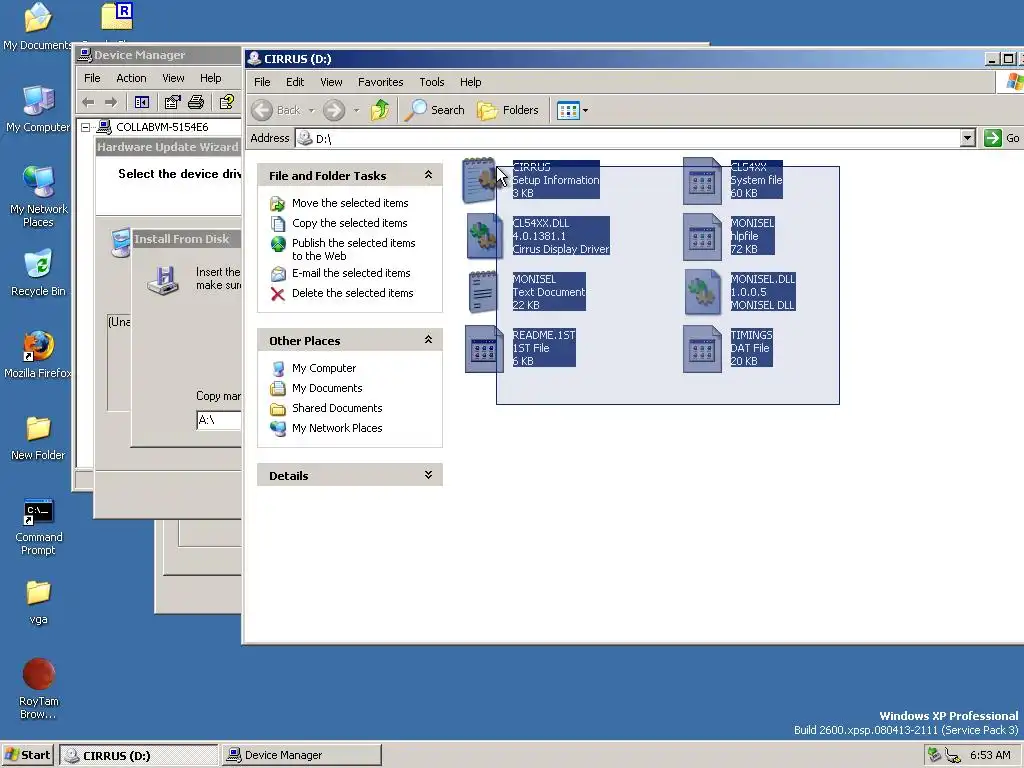1024x768 pixels.
Task: Click Publish the selected items to the Web
Action: pos(353,249)
